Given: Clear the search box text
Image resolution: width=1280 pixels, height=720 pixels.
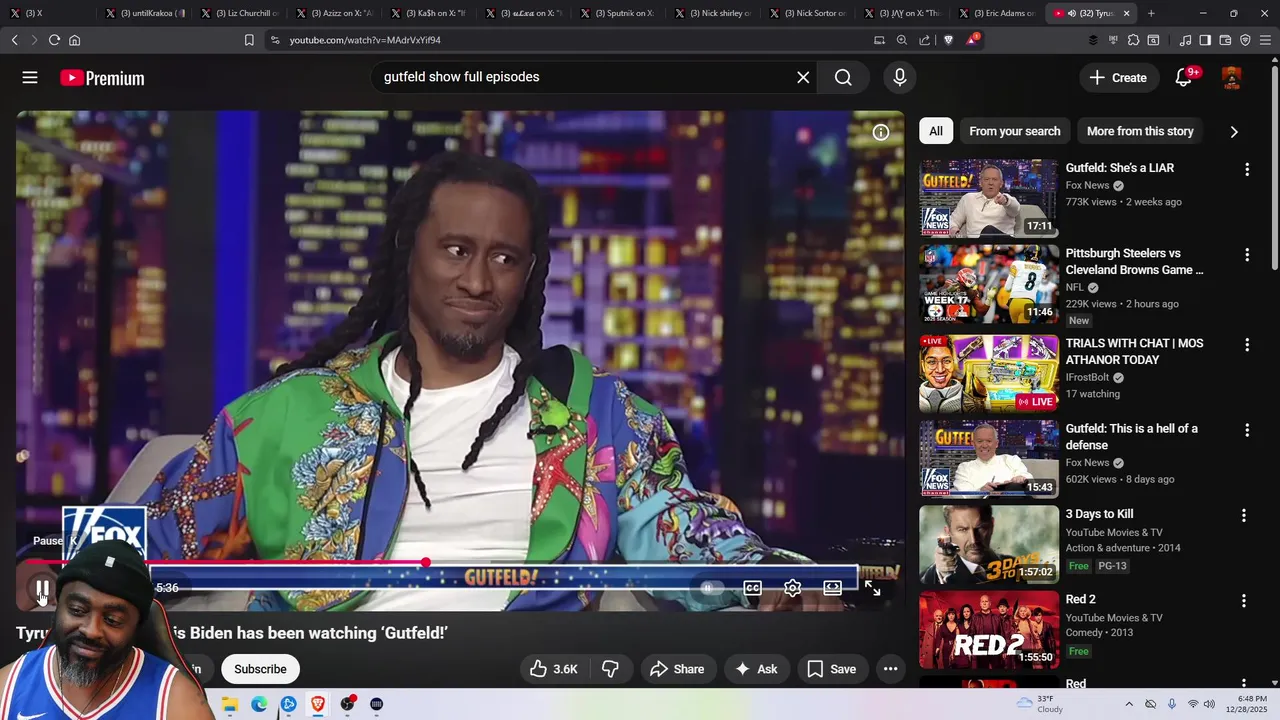Looking at the screenshot, I should pos(803,77).
